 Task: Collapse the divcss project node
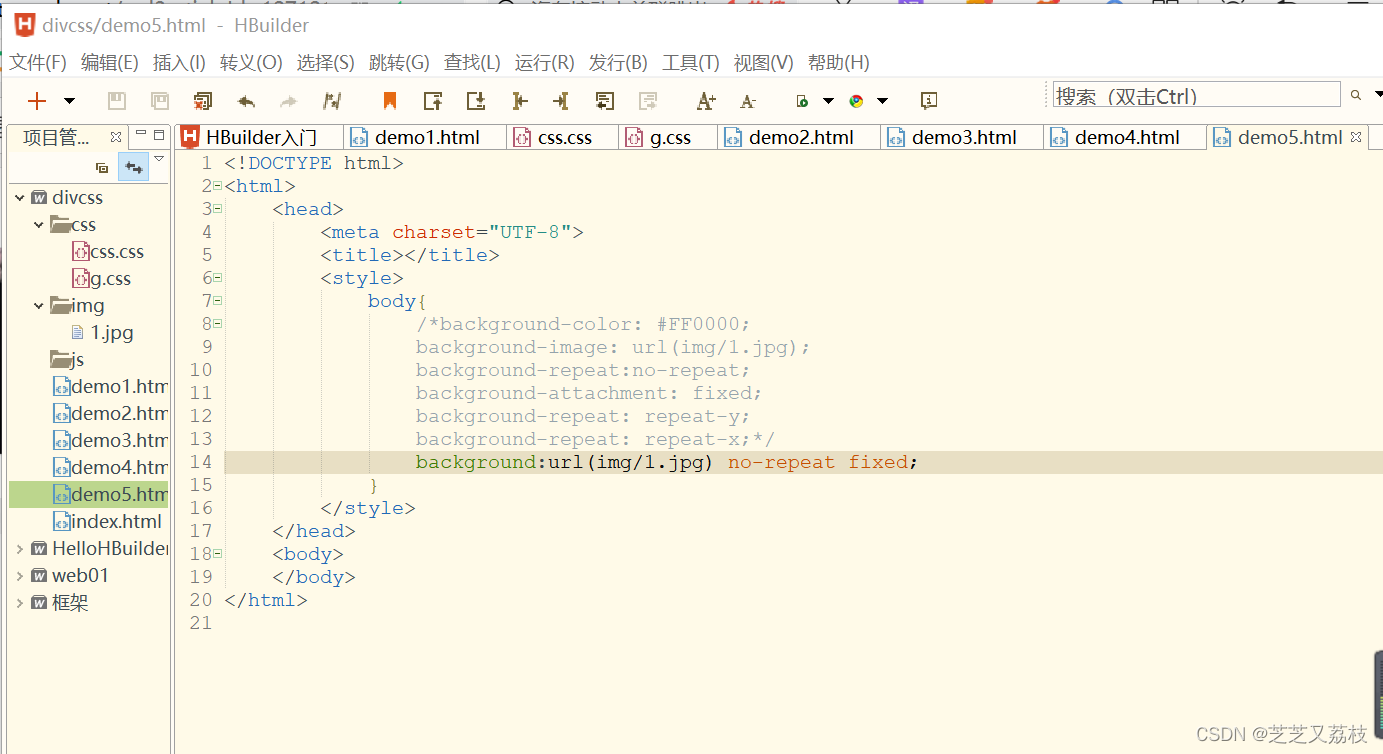tap(19, 198)
